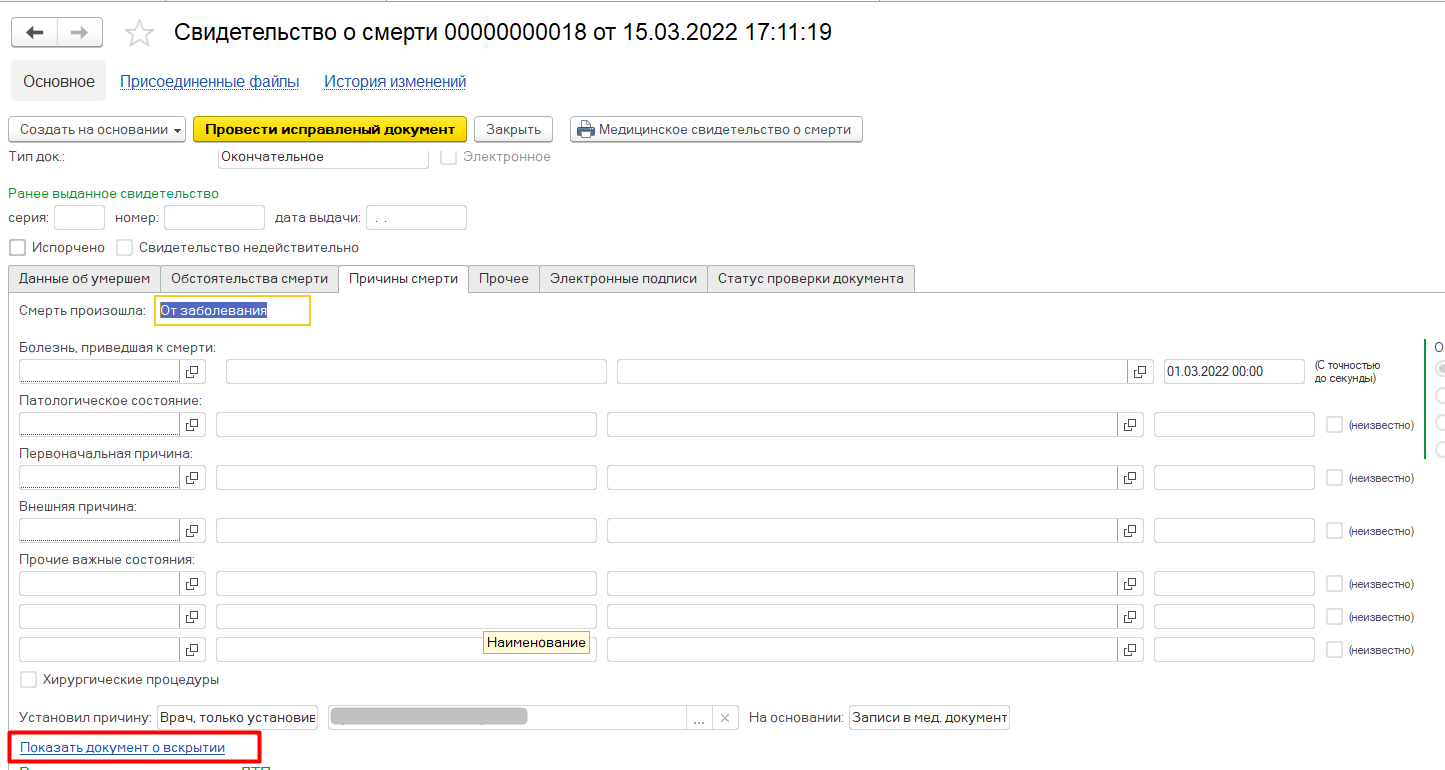This screenshot has width=1445, height=770.
Task: Click Провести исправленый документ button
Action: pos(330,129)
